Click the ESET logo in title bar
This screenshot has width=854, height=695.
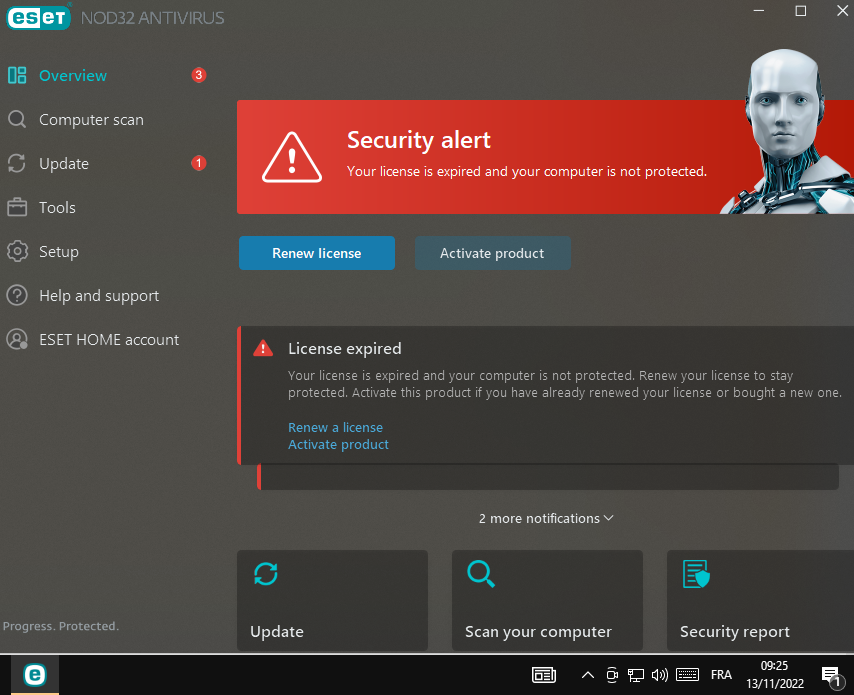coord(38,18)
